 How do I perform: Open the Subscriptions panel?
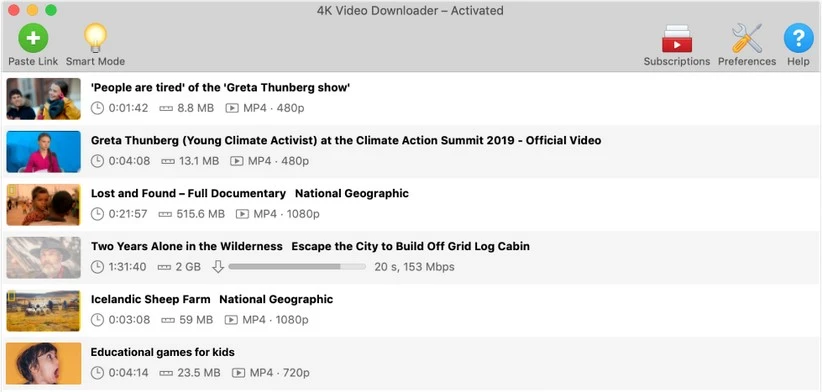(x=677, y=39)
